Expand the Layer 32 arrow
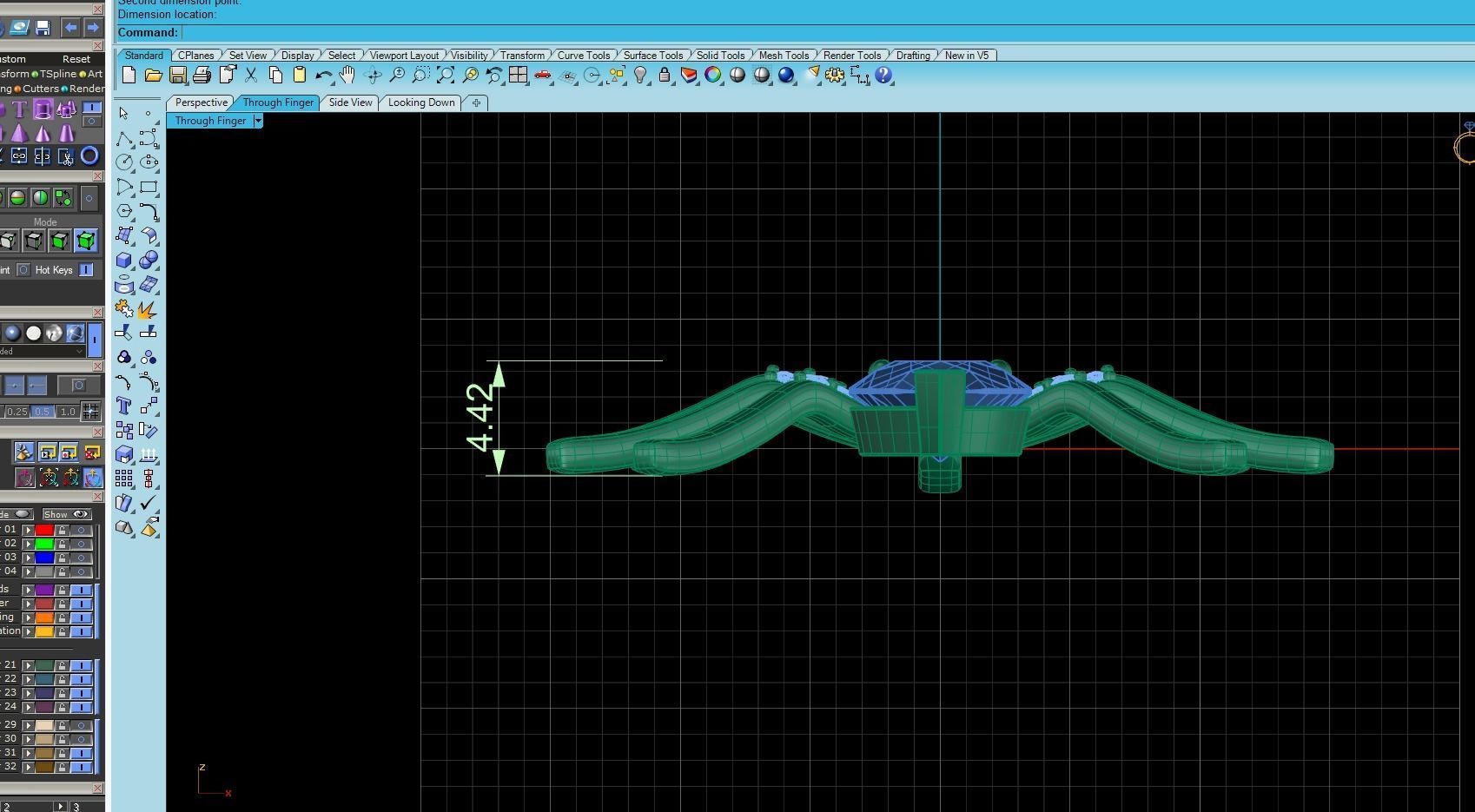This screenshot has height=812, width=1475. 28,767
